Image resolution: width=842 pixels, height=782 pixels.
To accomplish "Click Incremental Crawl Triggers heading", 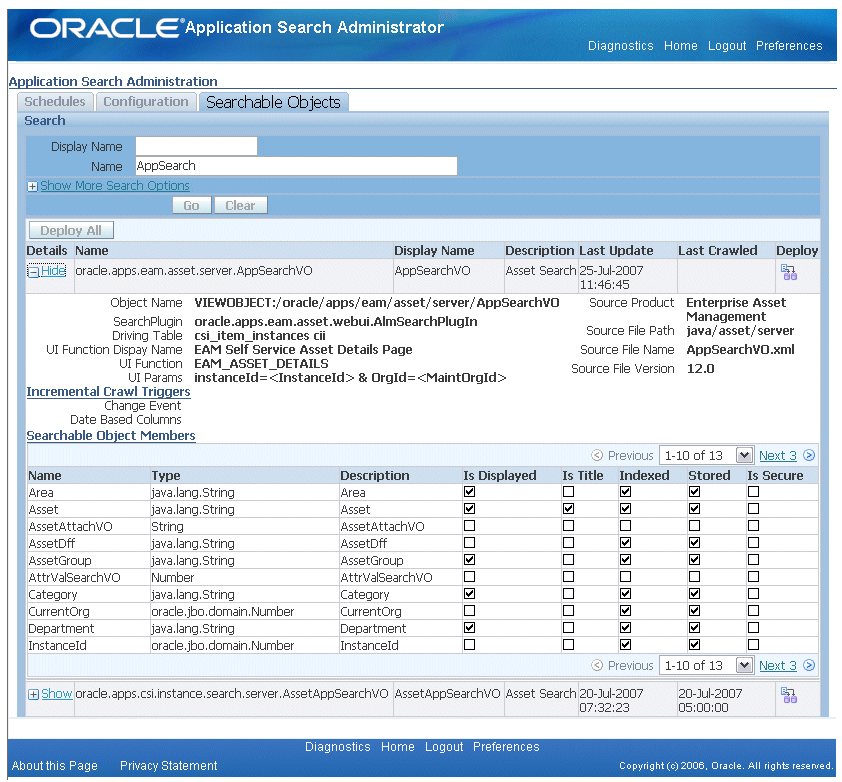I will click(108, 392).
